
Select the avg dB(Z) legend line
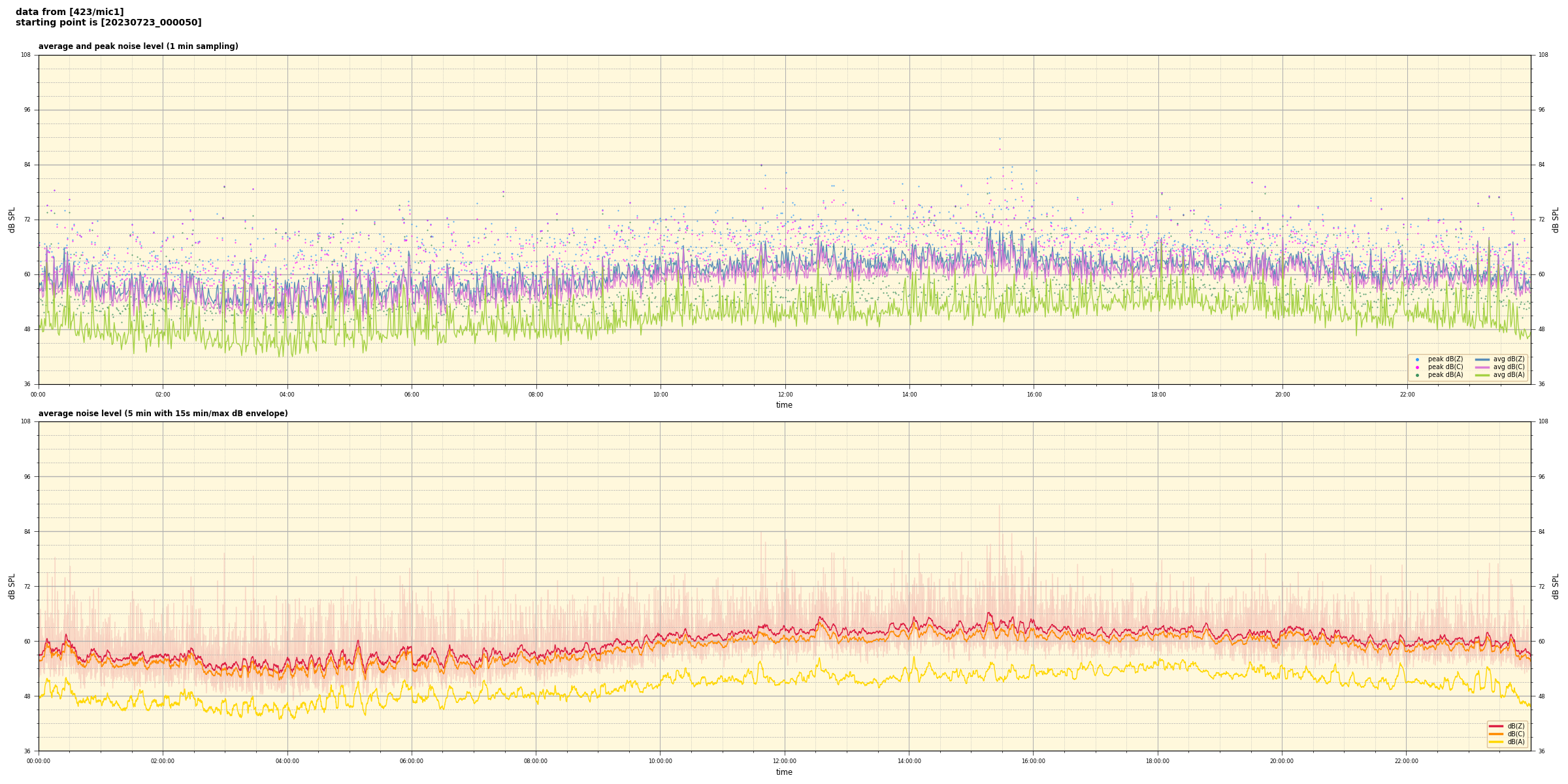pyautogui.click(x=1482, y=359)
